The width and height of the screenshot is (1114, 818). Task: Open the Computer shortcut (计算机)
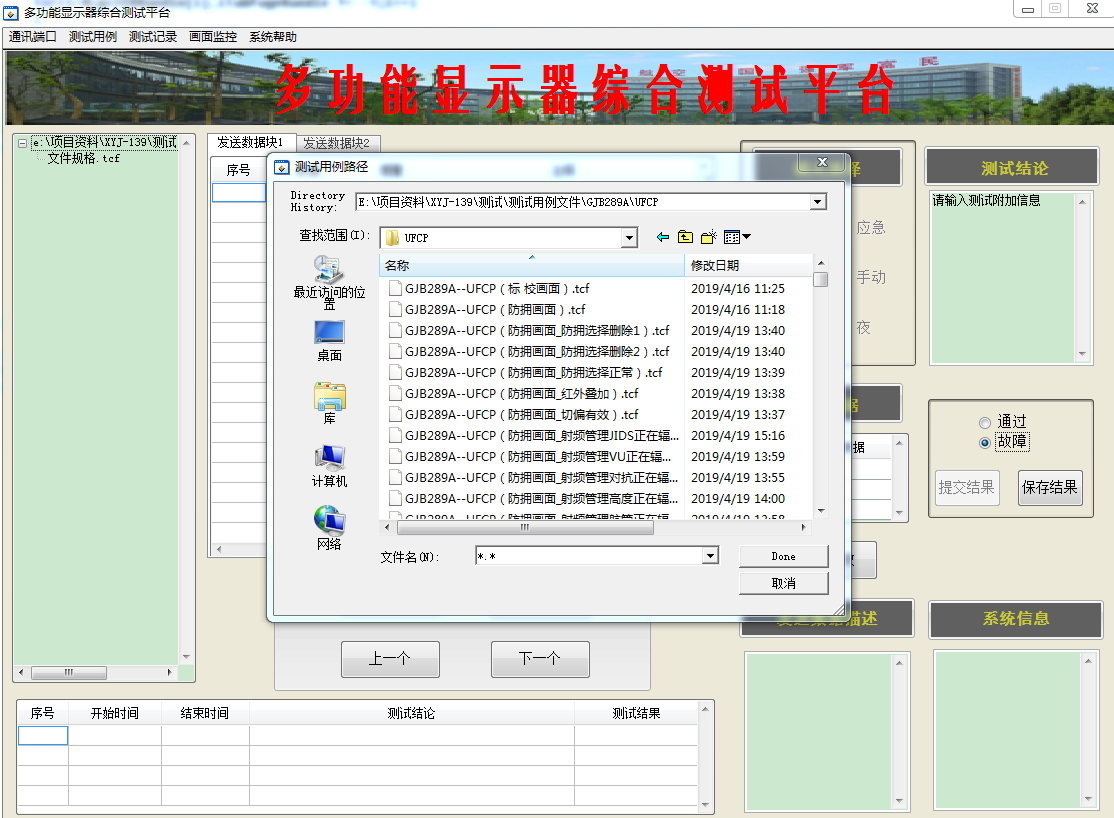[x=329, y=465]
